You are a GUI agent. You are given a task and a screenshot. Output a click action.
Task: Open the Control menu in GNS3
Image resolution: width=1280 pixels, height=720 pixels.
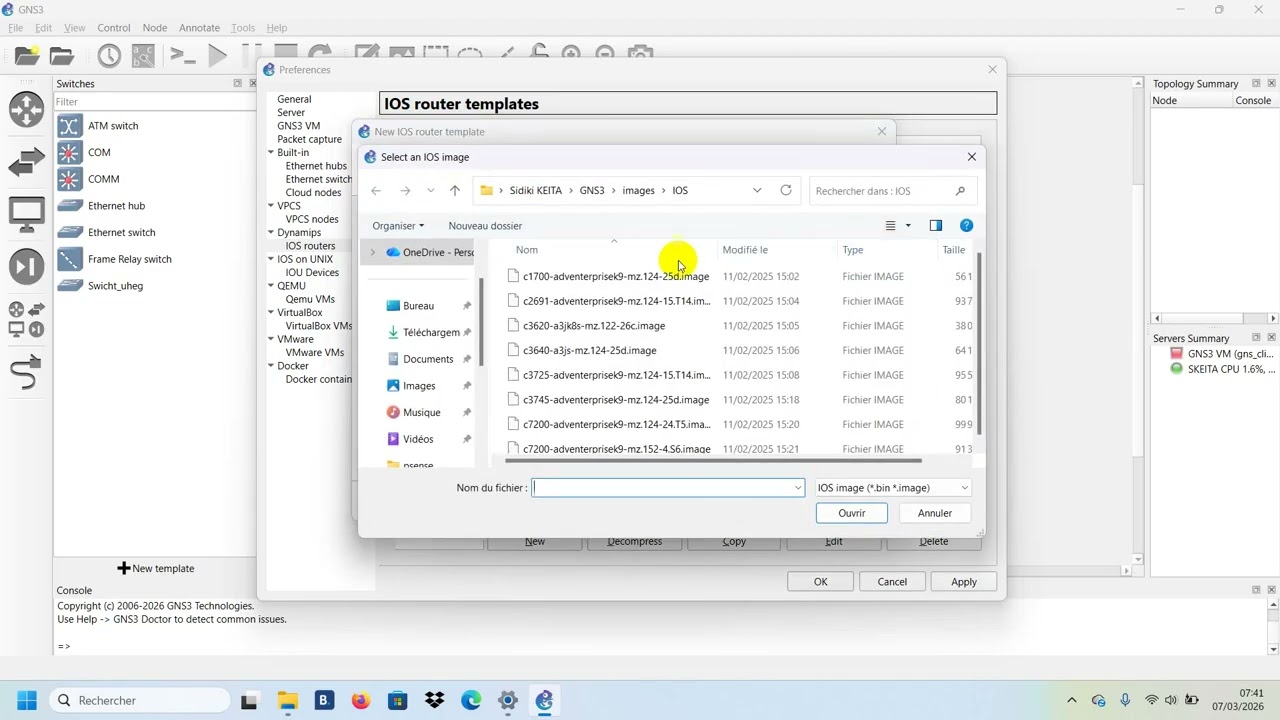point(113,28)
